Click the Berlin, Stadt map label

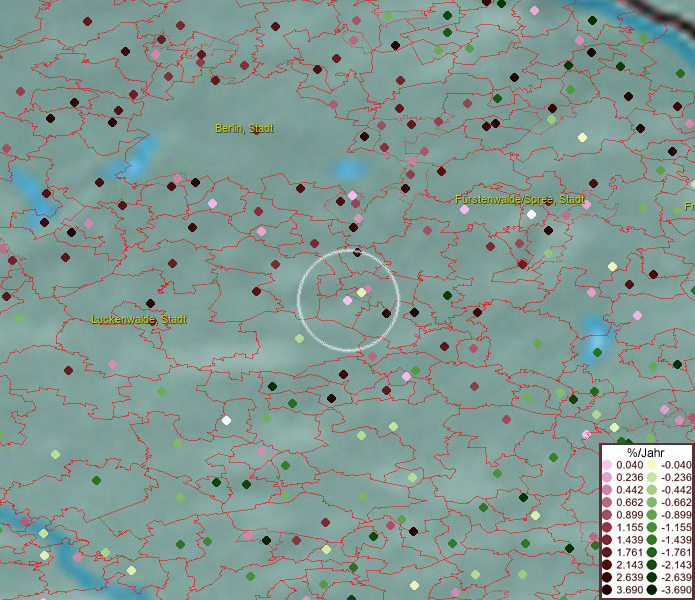click(244, 129)
